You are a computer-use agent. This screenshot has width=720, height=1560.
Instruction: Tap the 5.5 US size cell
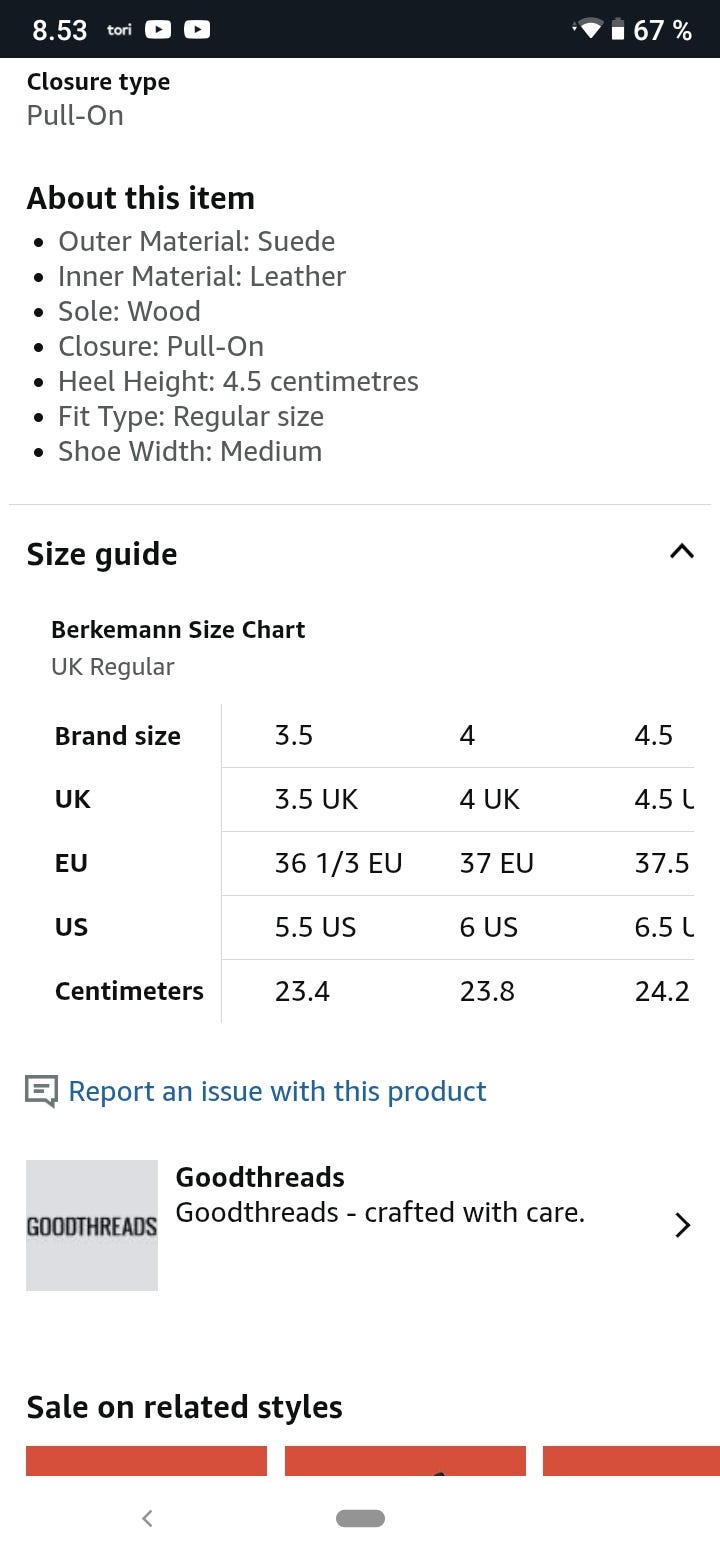(315, 927)
